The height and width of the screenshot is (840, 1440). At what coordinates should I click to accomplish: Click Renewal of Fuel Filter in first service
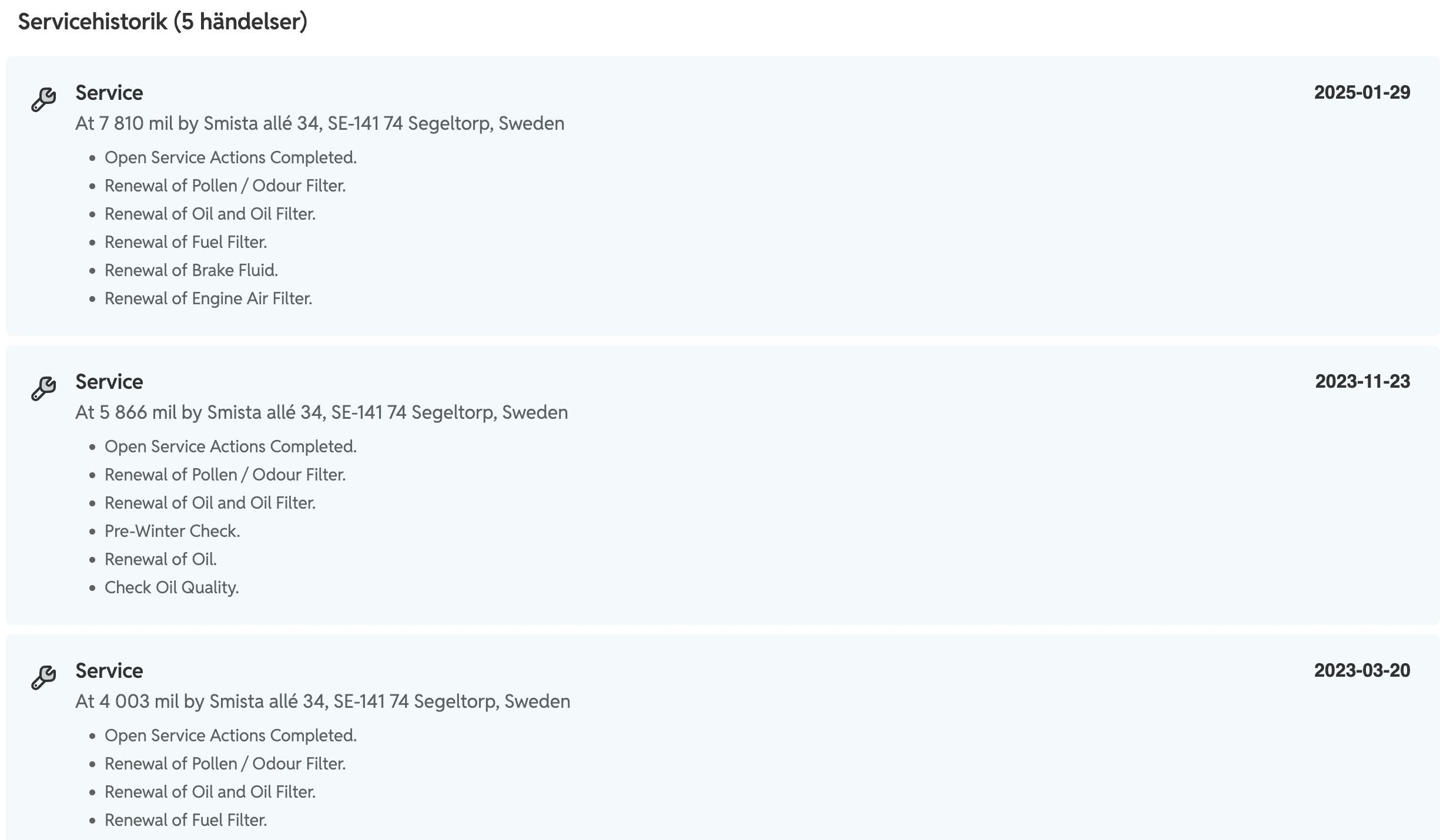point(186,242)
